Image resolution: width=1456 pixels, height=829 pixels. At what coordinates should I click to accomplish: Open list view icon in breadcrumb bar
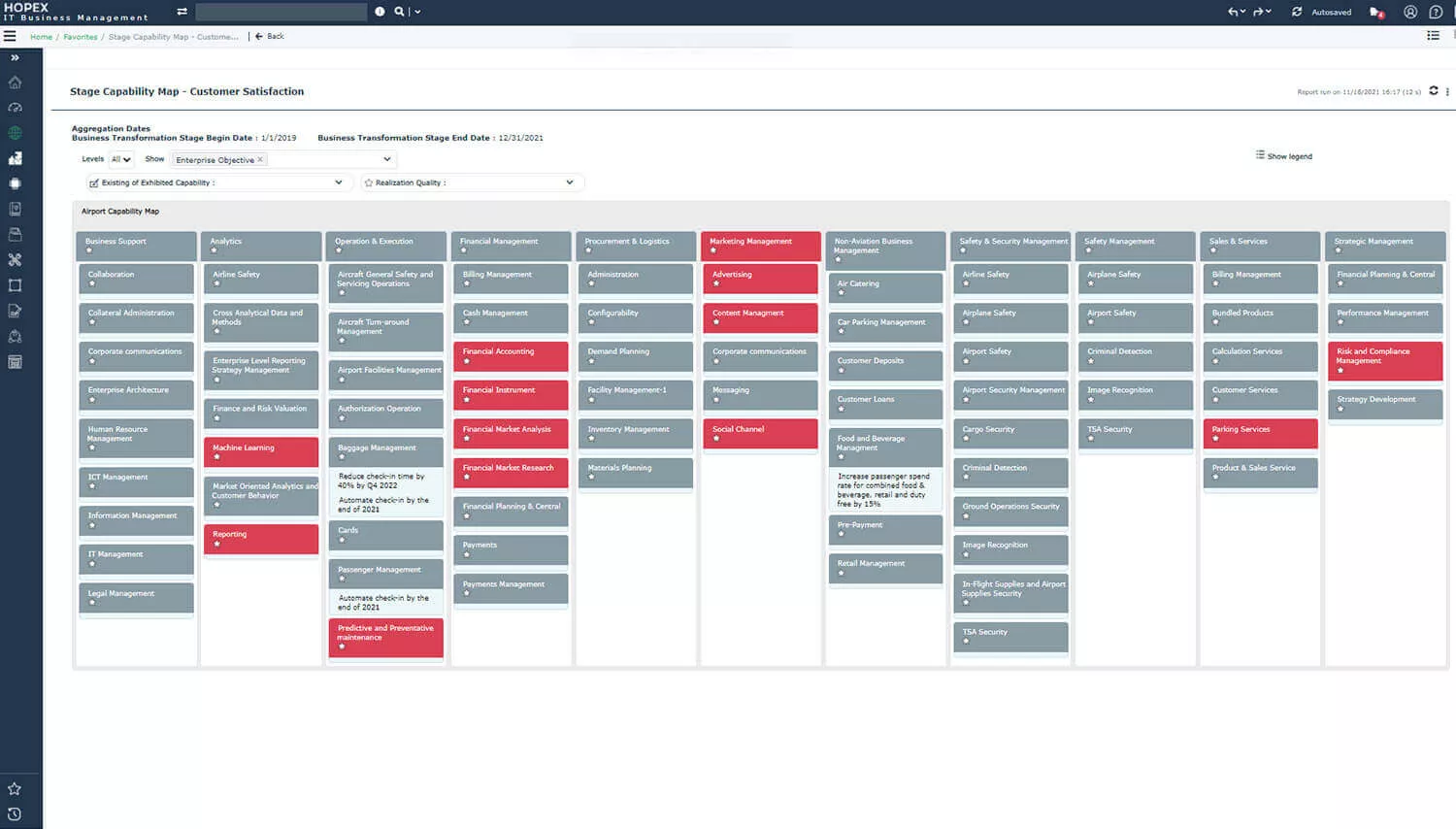click(x=1433, y=36)
